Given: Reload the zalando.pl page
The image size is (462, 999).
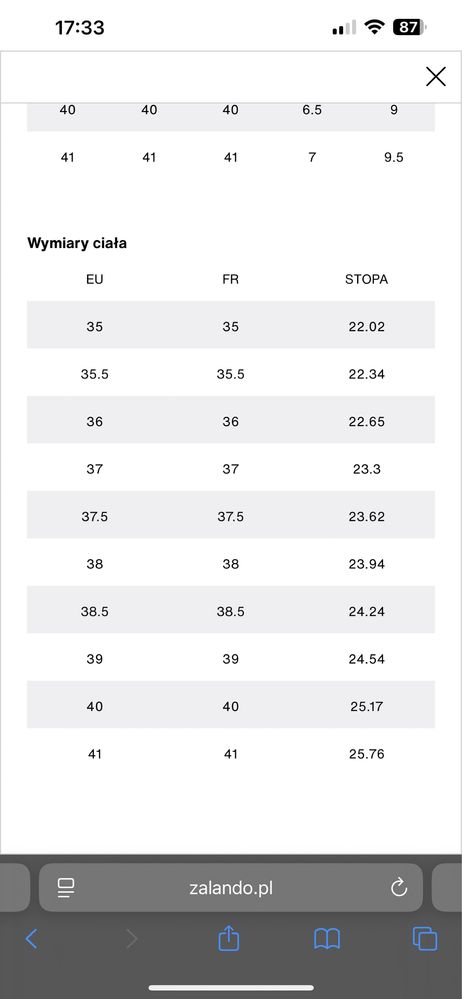Looking at the screenshot, I should point(399,887).
